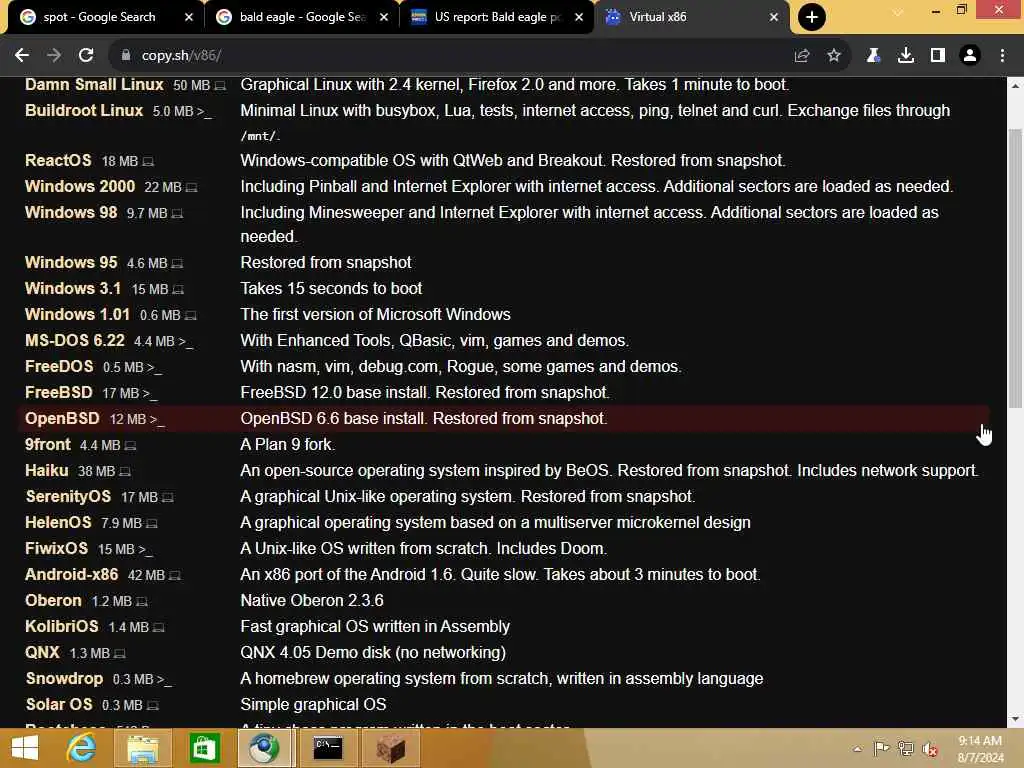Open the Chrome profile avatar
The height and width of the screenshot is (768, 1024).
click(x=970, y=56)
